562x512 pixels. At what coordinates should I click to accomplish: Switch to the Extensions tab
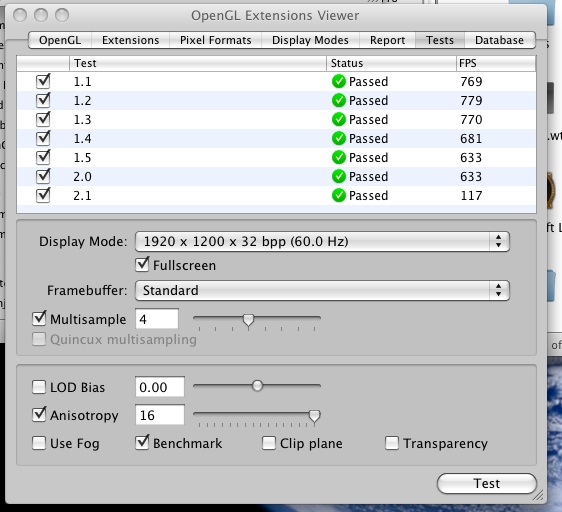click(x=130, y=40)
